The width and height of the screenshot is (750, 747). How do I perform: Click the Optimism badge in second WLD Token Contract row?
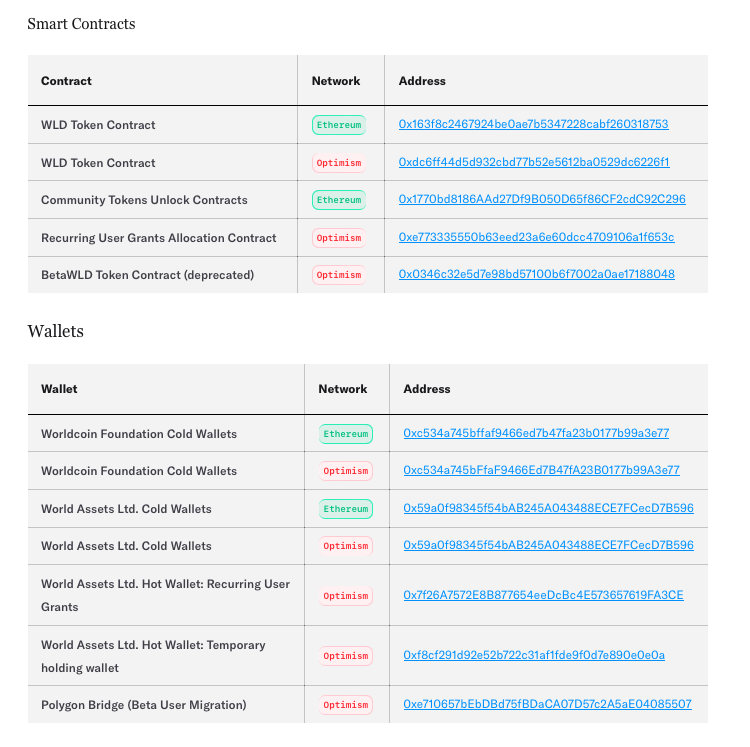pyautogui.click(x=339, y=163)
